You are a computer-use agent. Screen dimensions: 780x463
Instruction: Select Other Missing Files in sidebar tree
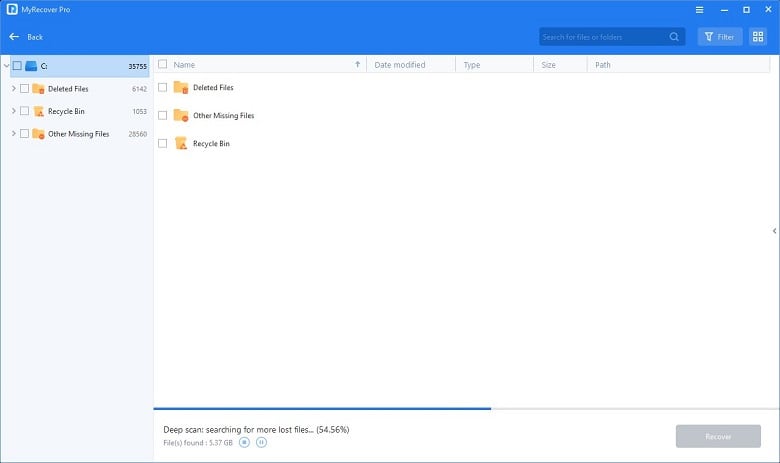tap(80, 134)
